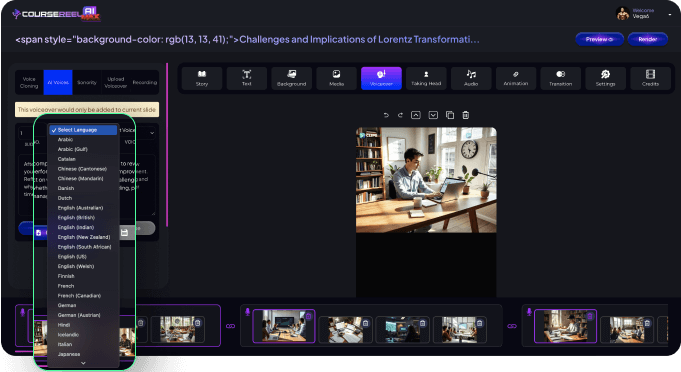The height and width of the screenshot is (372, 681).
Task: Click the project title text
Action: tap(248, 40)
